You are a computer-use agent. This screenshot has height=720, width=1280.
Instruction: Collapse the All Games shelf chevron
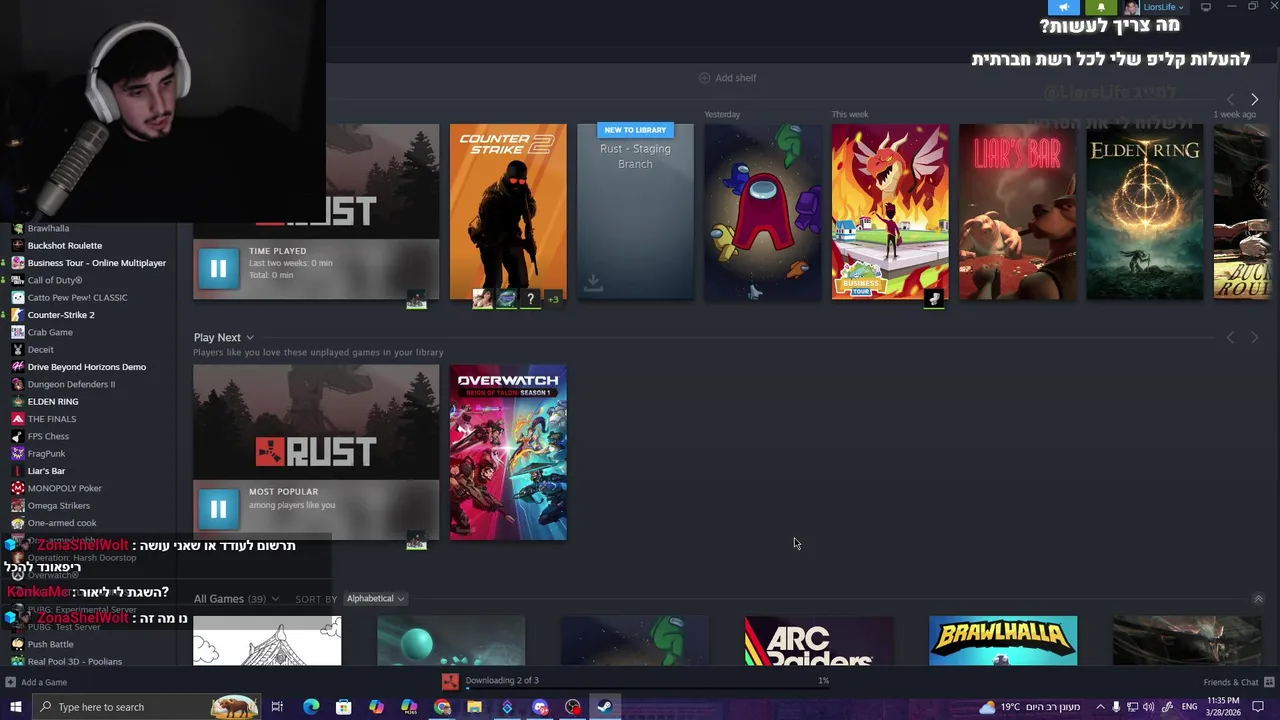coord(1258,599)
